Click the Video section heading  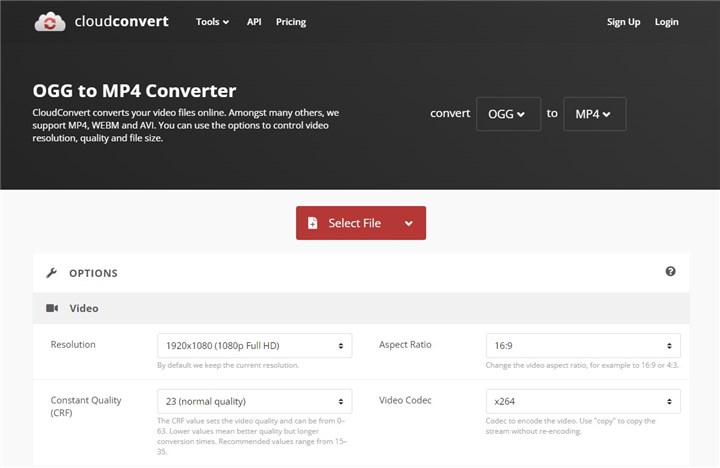84,308
